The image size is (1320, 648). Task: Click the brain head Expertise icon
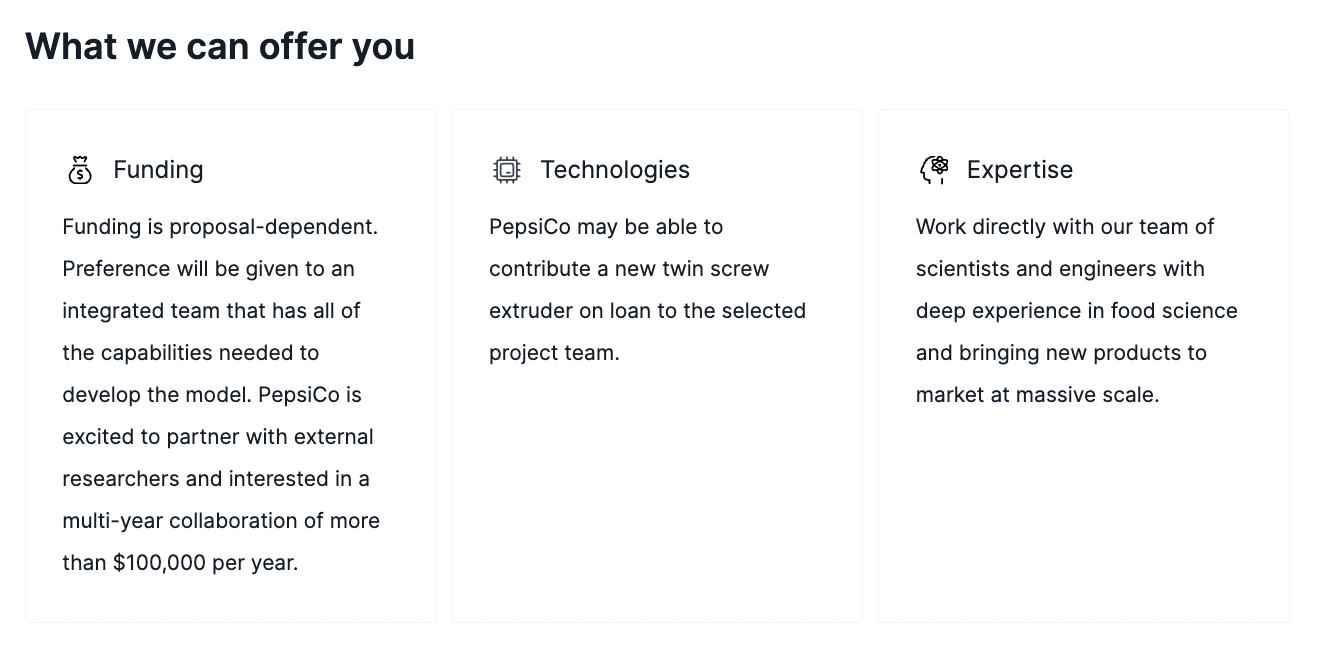tap(934, 170)
